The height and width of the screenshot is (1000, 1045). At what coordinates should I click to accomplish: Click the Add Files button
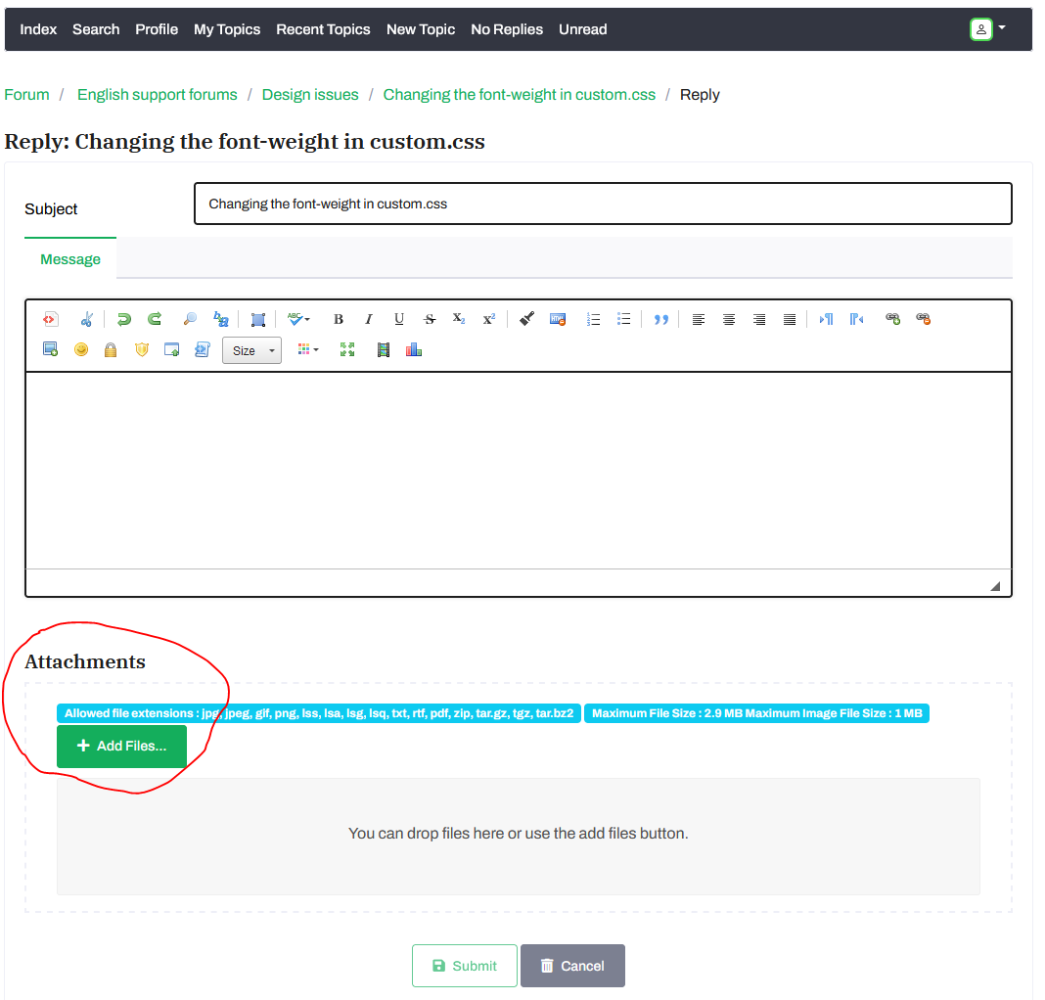click(121, 746)
